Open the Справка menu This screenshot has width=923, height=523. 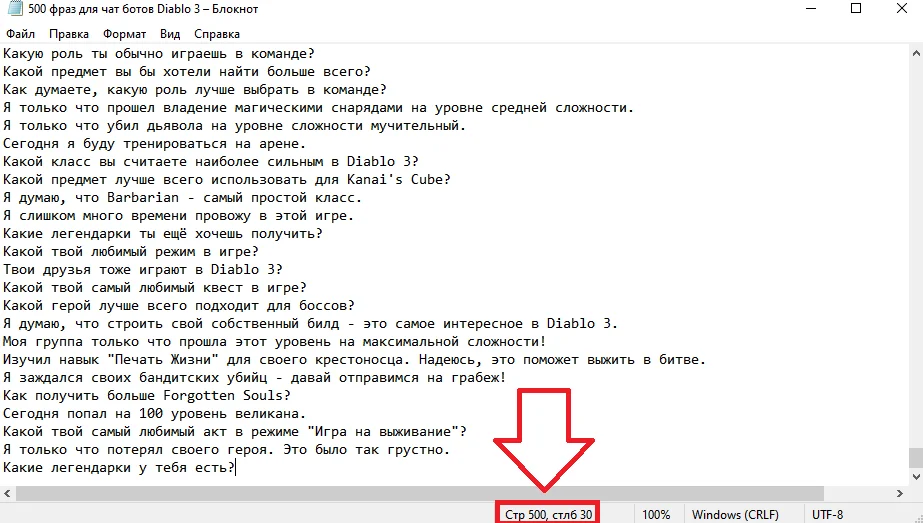pyautogui.click(x=217, y=34)
